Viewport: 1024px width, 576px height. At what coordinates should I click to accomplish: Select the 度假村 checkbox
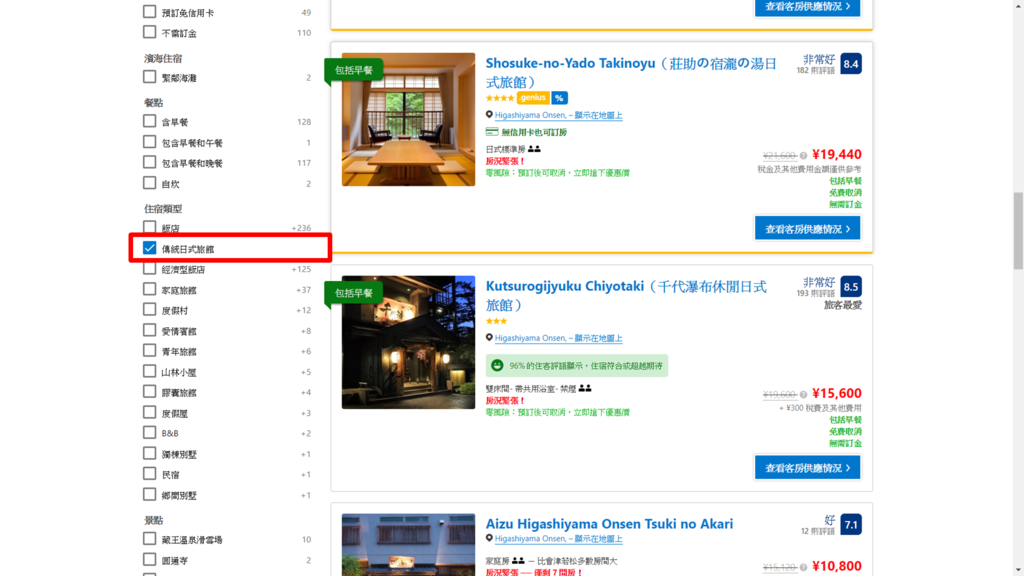(x=150, y=310)
